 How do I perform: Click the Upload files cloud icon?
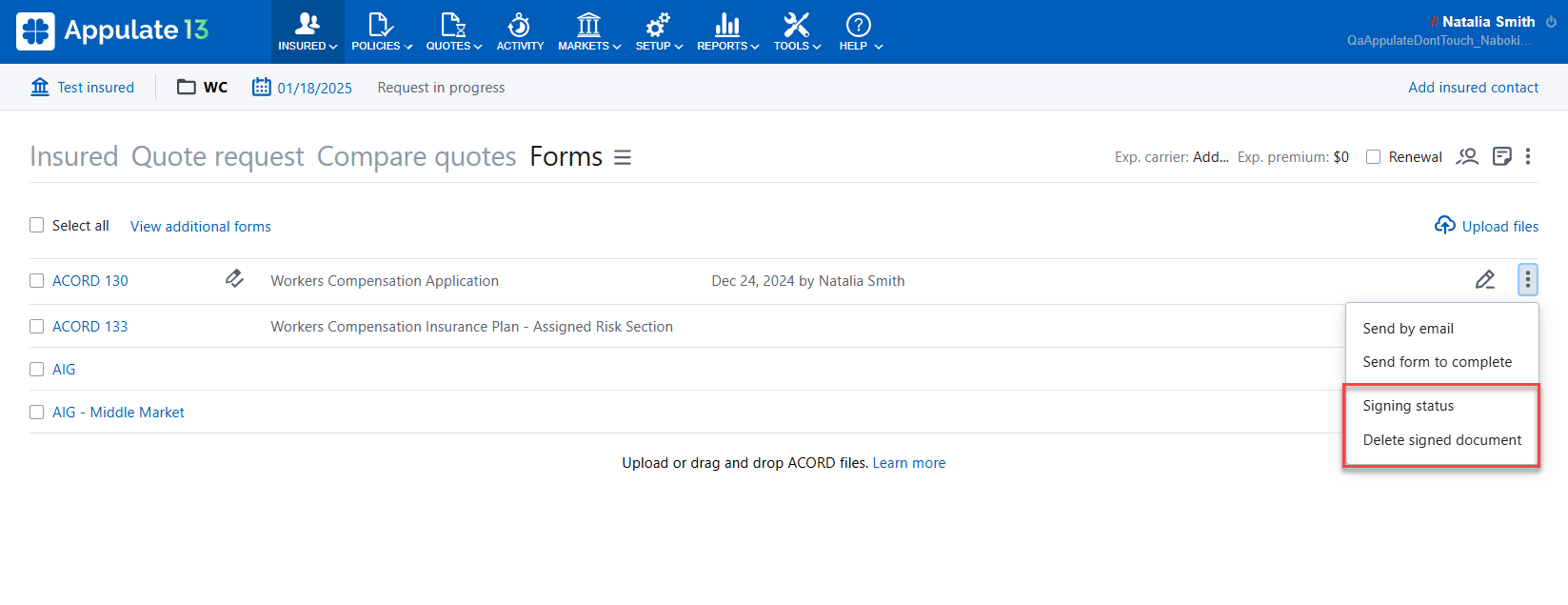[1444, 226]
